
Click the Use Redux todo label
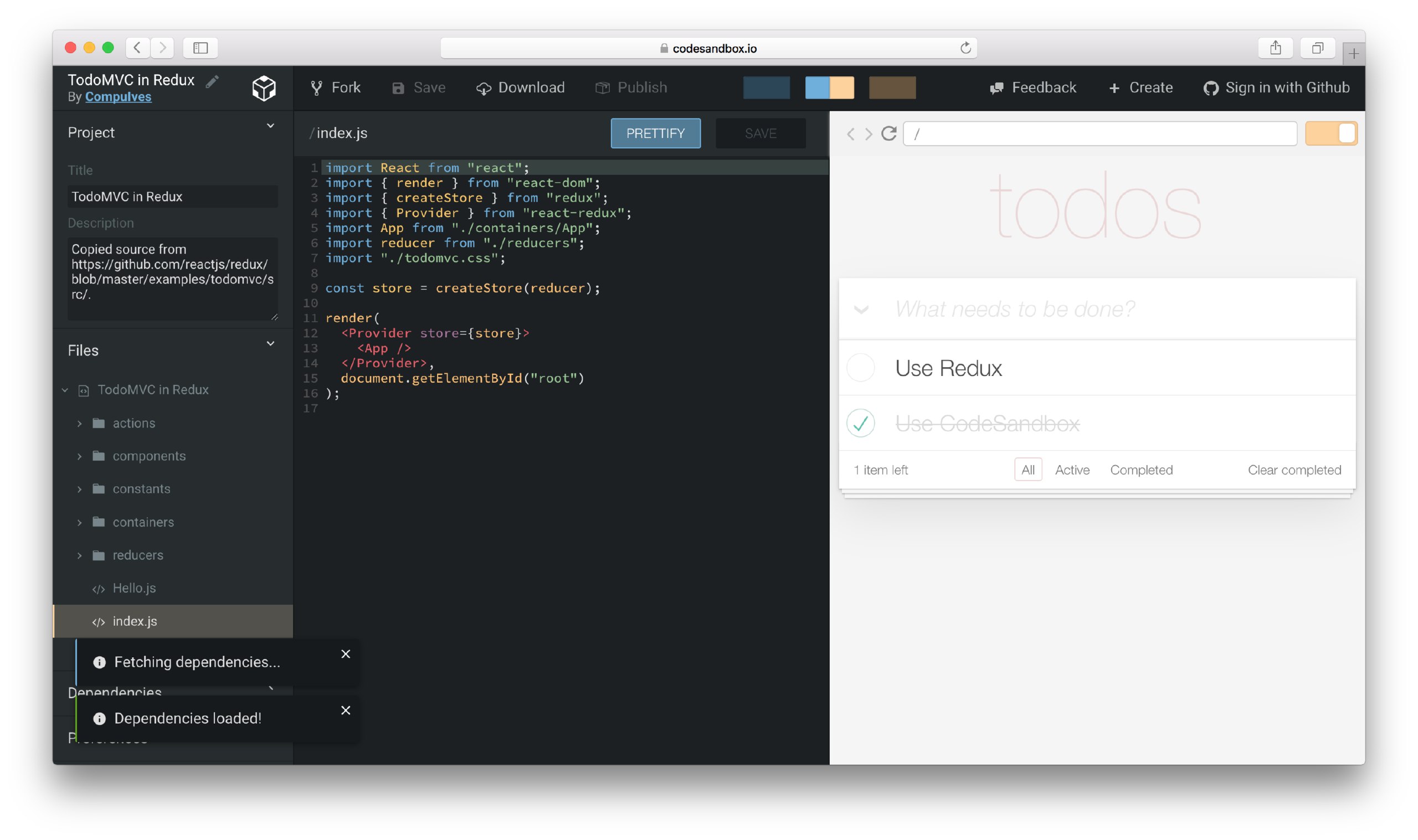948,368
